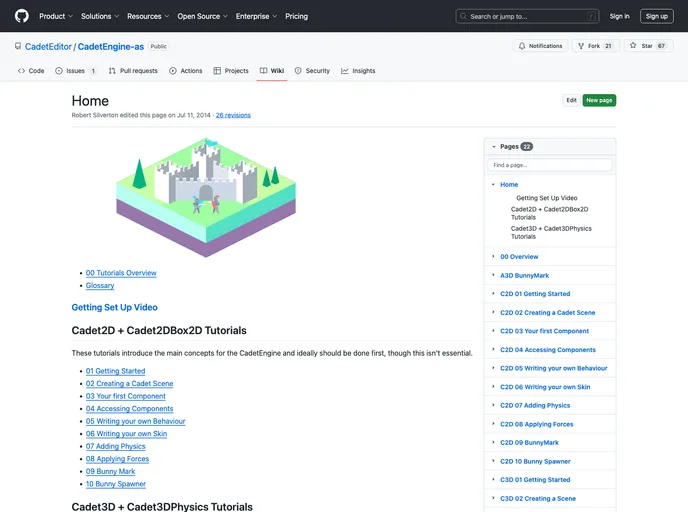Image resolution: width=688 pixels, height=512 pixels.
Task: Click the Wiki book icon
Action: [x=263, y=71]
